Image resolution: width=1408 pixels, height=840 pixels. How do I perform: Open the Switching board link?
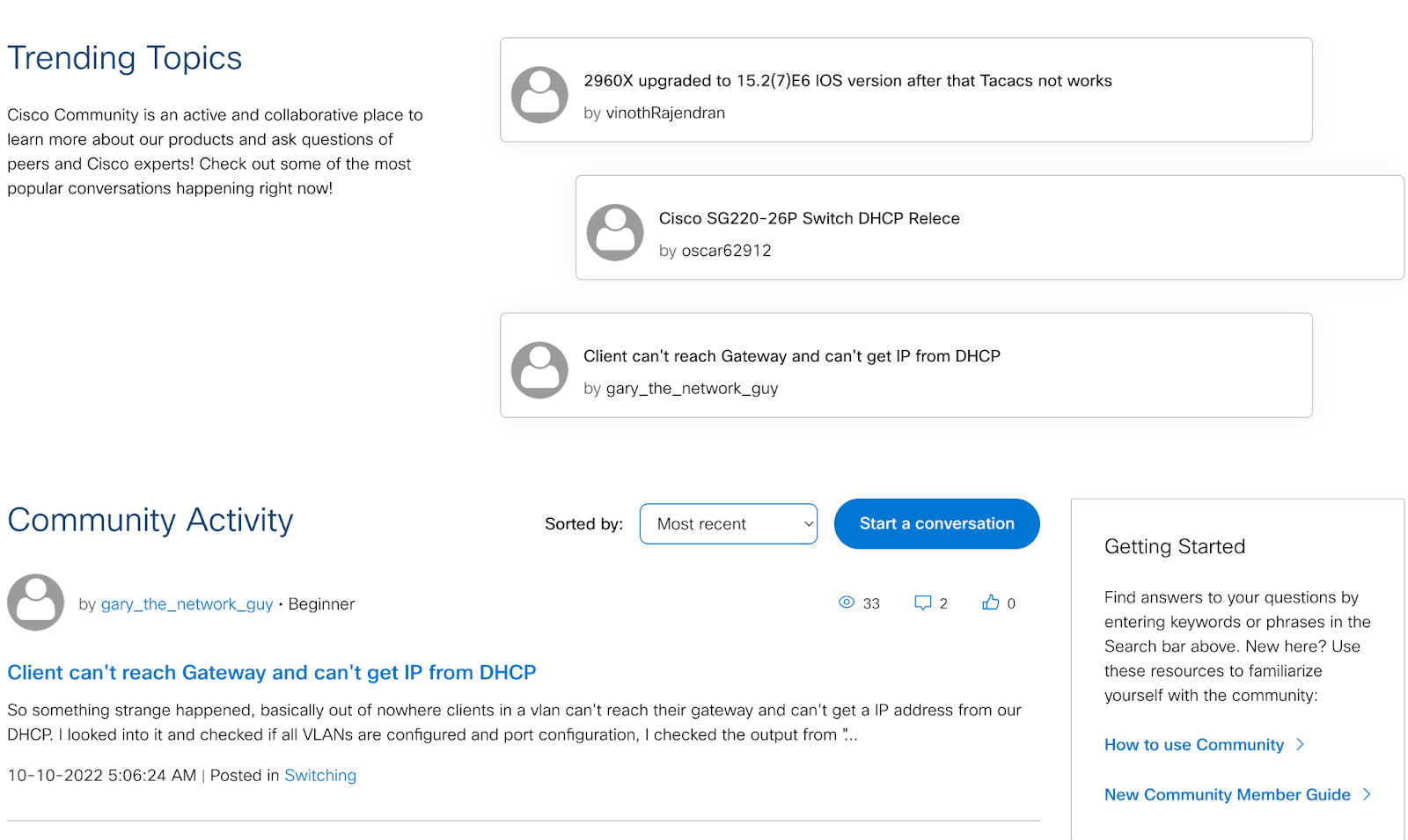point(320,775)
